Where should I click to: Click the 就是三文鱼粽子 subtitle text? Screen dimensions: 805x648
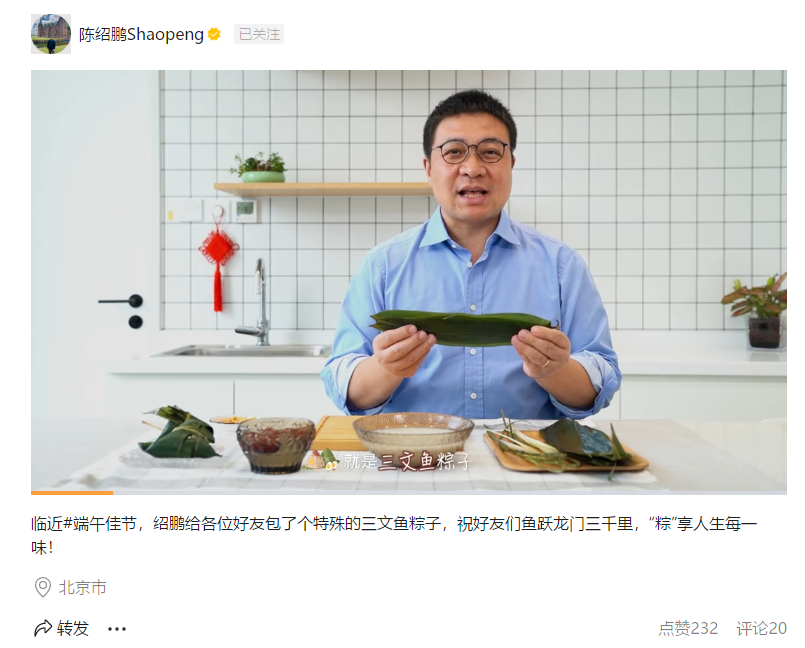pyautogui.click(x=407, y=461)
